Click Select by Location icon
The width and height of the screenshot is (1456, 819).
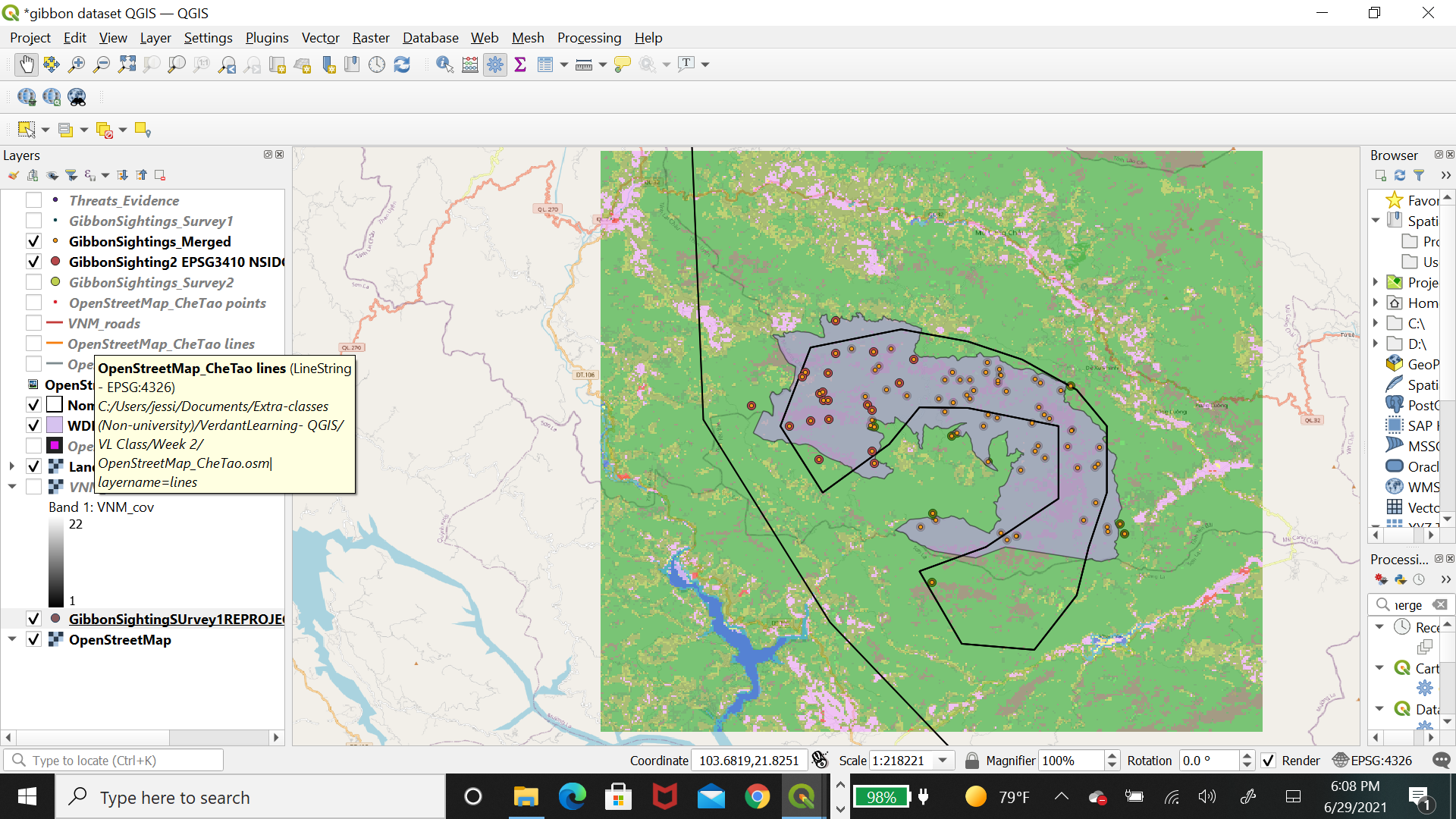pyautogui.click(x=143, y=130)
